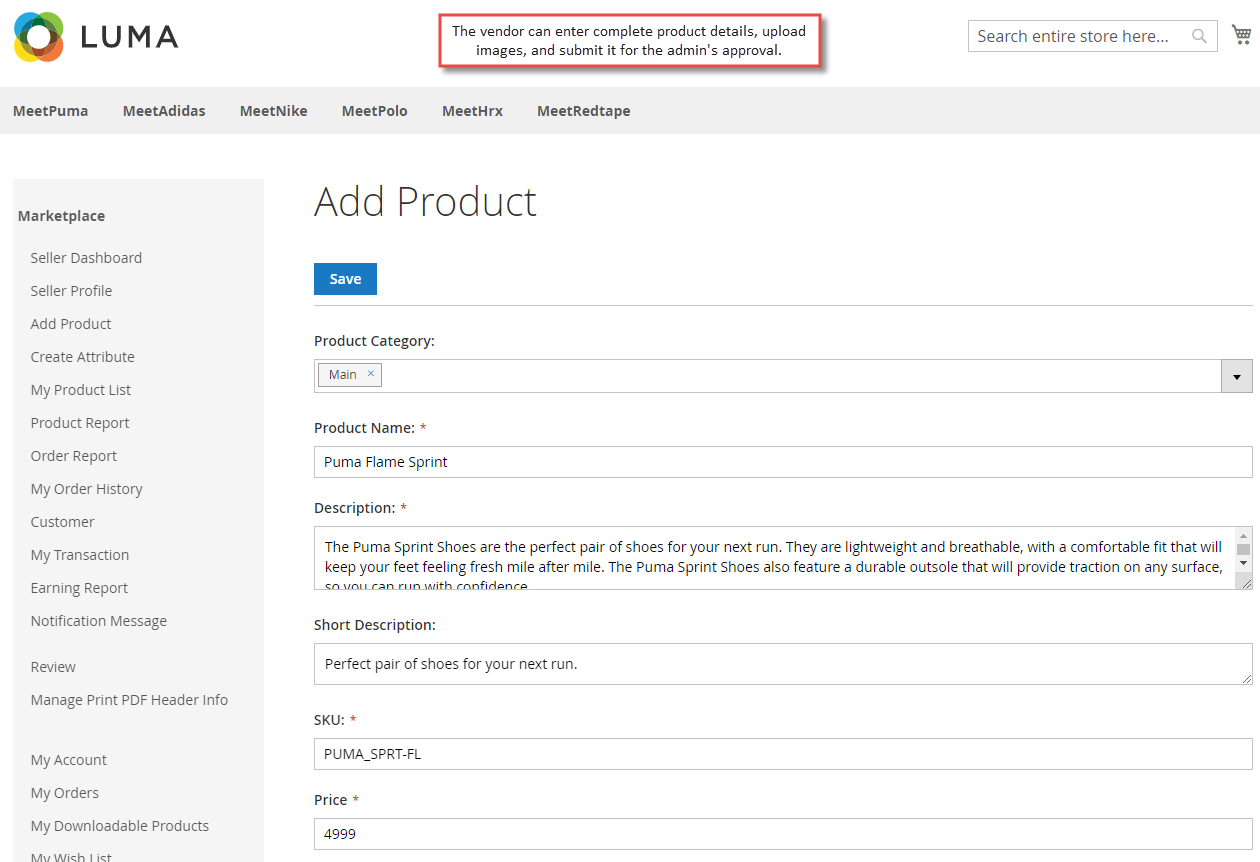Open the MeetHrx menu
This screenshot has height=862, width=1260.
[472, 111]
